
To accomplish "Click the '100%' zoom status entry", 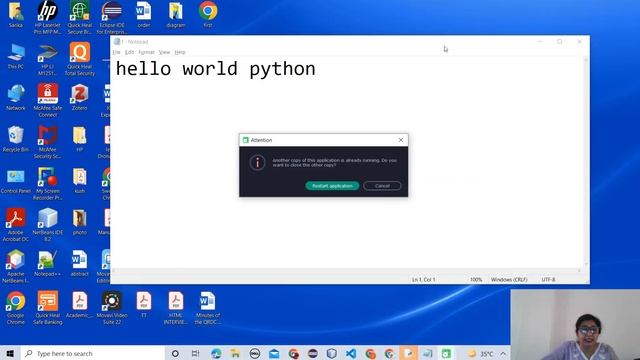I will [476, 280].
